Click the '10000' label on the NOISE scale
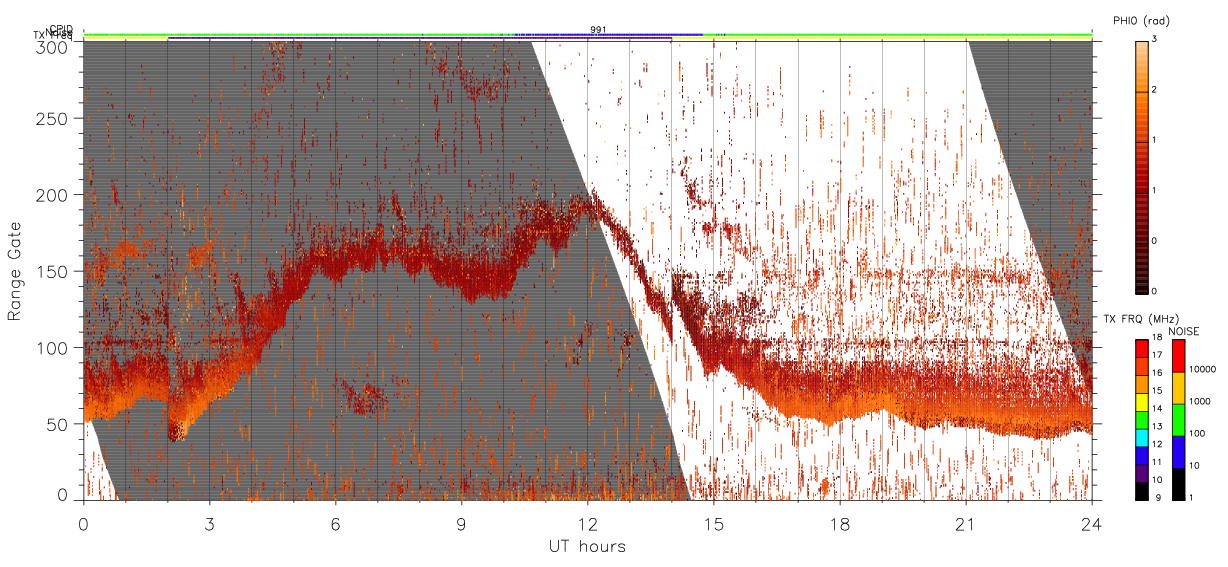The width and height of the screenshot is (1228, 567). [1203, 369]
